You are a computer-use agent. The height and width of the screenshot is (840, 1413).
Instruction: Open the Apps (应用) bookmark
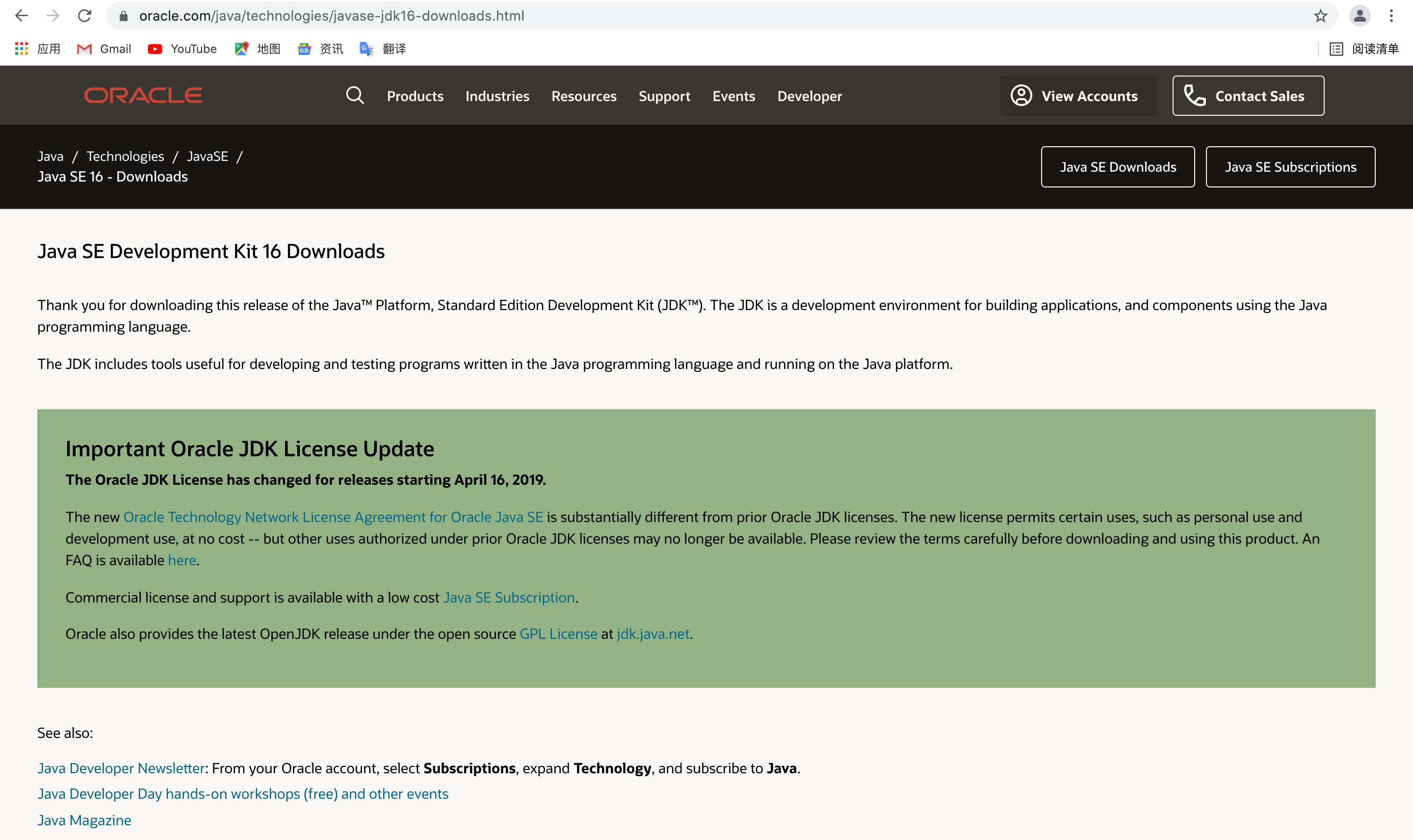click(37, 49)
